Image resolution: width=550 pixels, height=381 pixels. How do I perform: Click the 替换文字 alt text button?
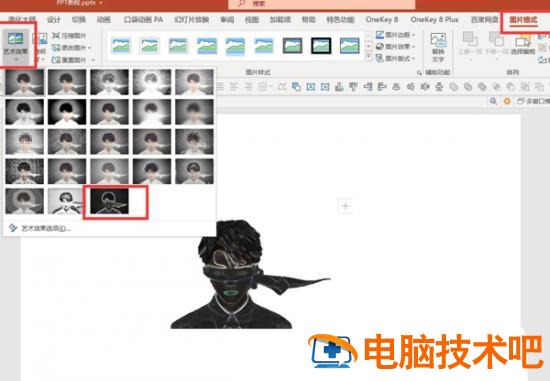[438, 48]
